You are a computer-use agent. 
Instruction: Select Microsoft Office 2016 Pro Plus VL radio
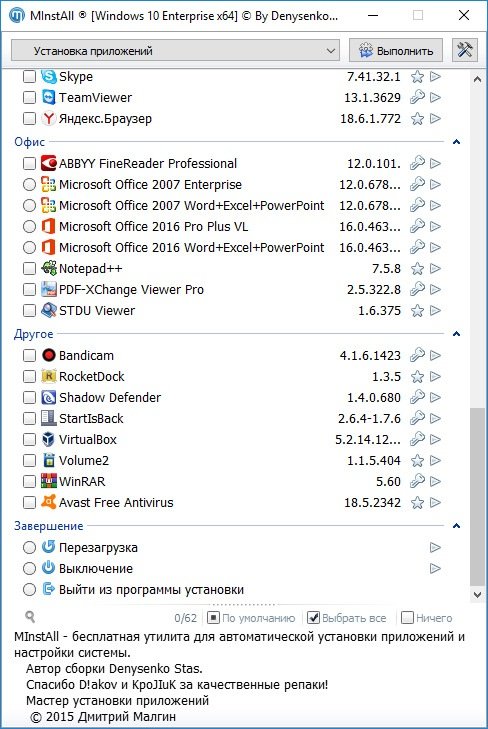(29, 226)
